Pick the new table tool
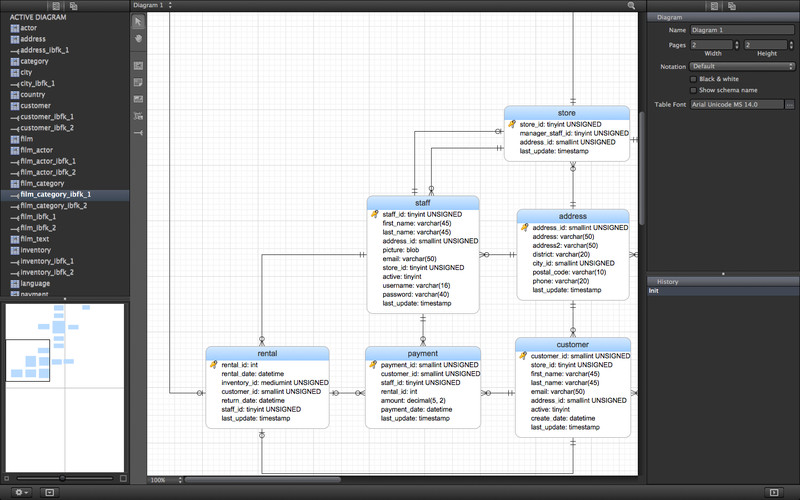This screenshot has width=800, height=500. point(138,65)
